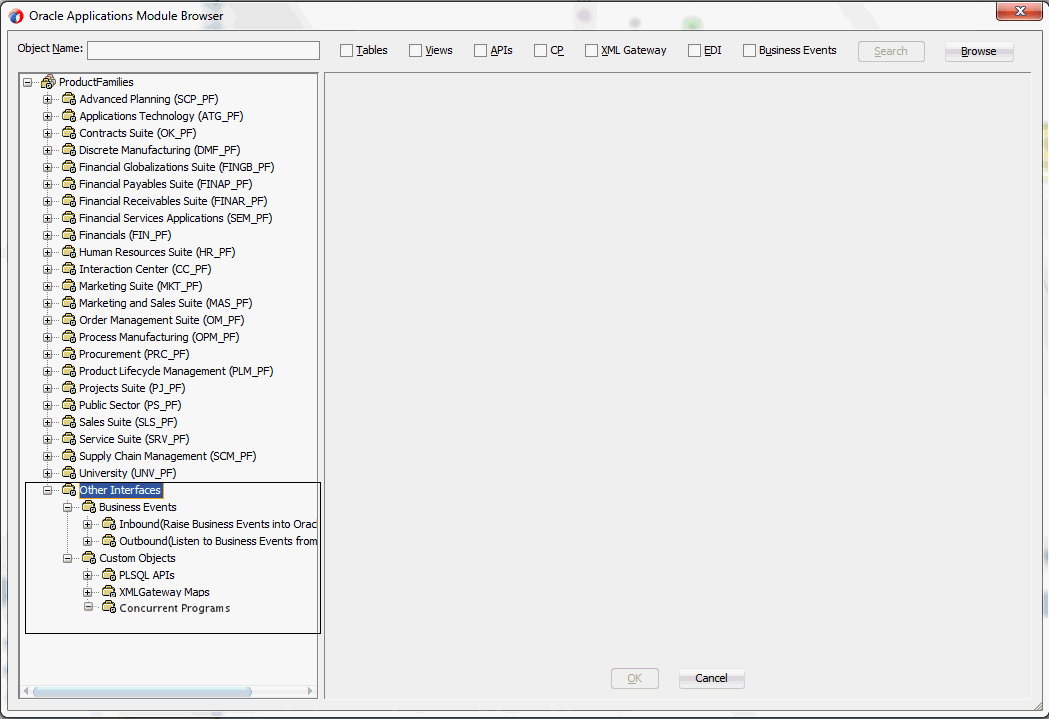Click the Discrete Manufacturing folder icon
Image resolution: width=1049 pixels, height=719 pixels.
coord(69,150)
